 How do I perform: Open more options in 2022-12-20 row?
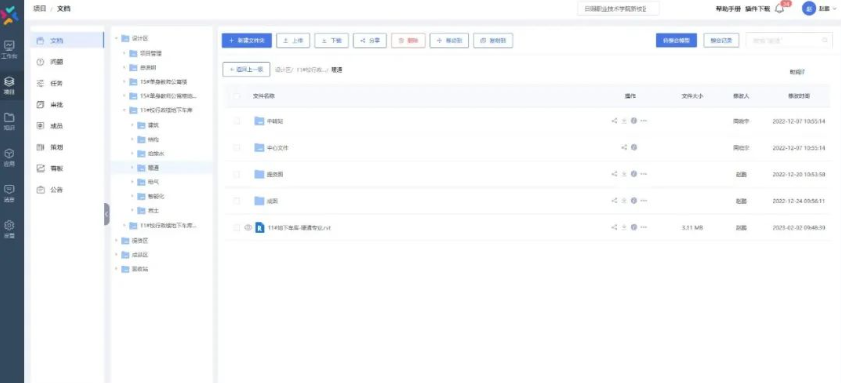pyautogui.click(x=644, y=174)
